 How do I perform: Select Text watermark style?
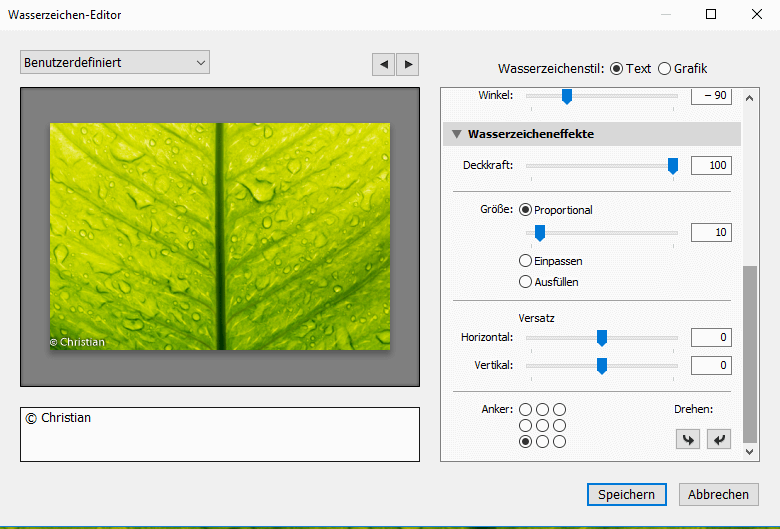coord(616,69)
